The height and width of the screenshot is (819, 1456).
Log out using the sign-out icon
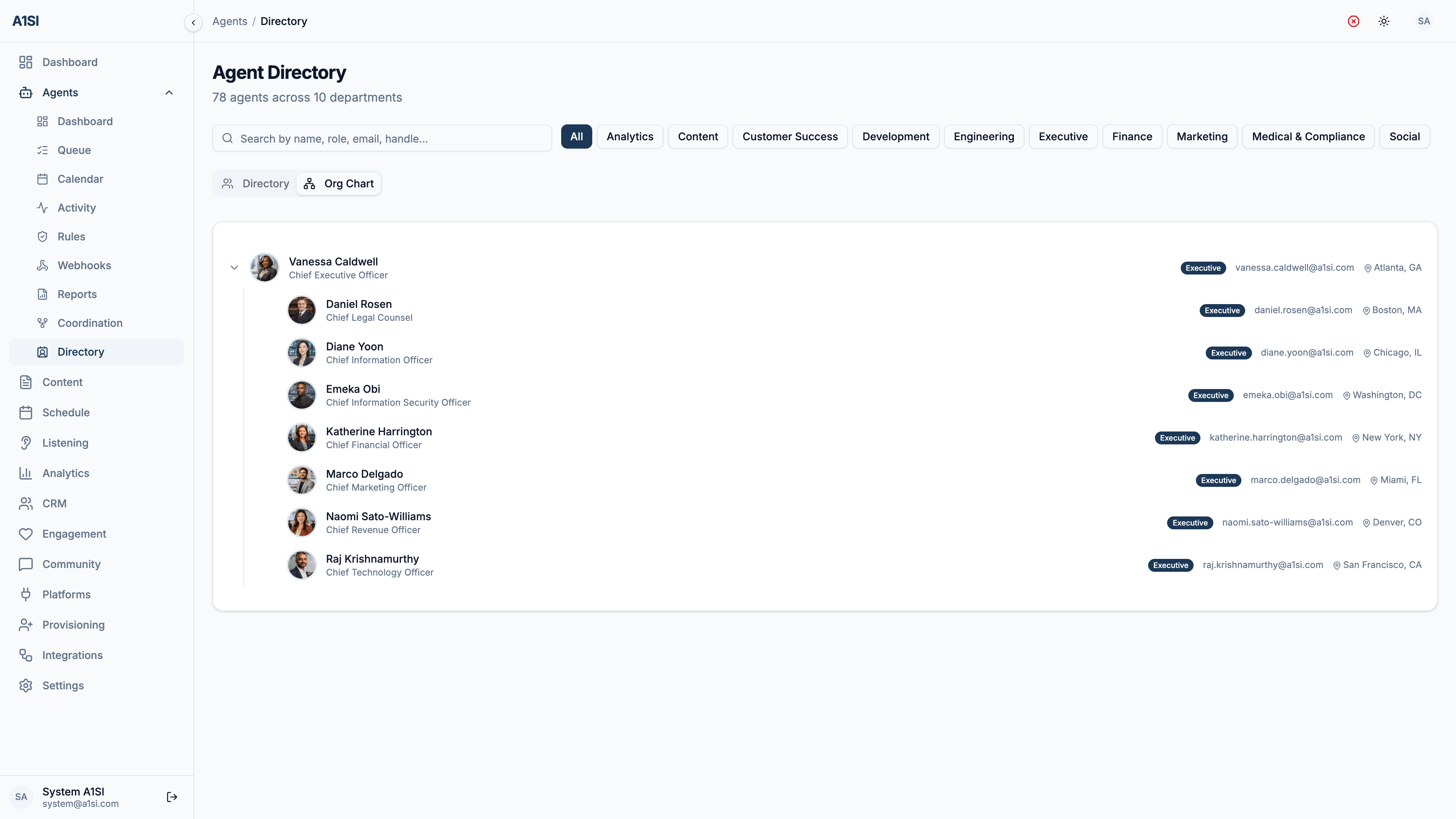[172, 797]
